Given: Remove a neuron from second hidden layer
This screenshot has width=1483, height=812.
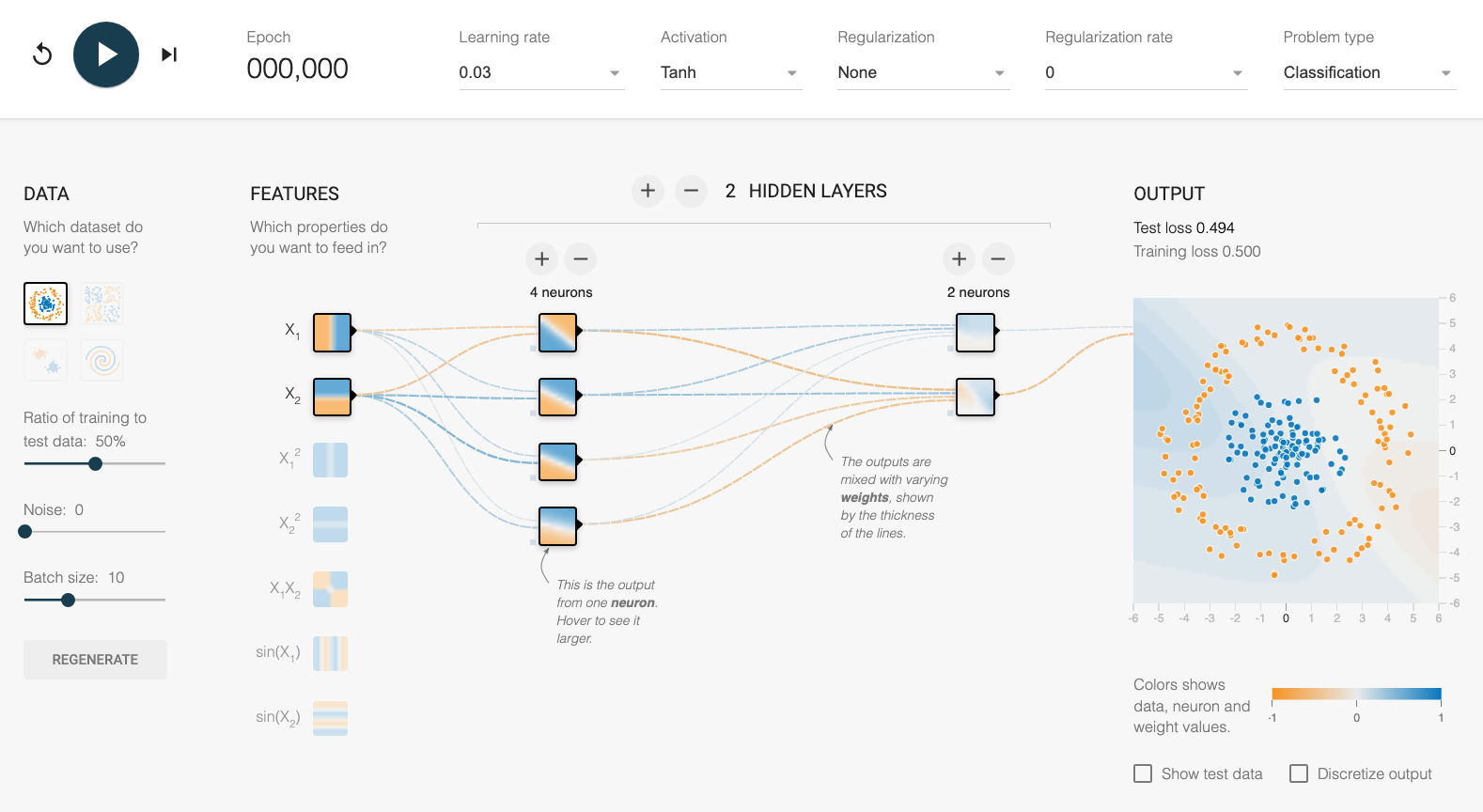Looking at the screenshot, I should (x=998, y=258).
